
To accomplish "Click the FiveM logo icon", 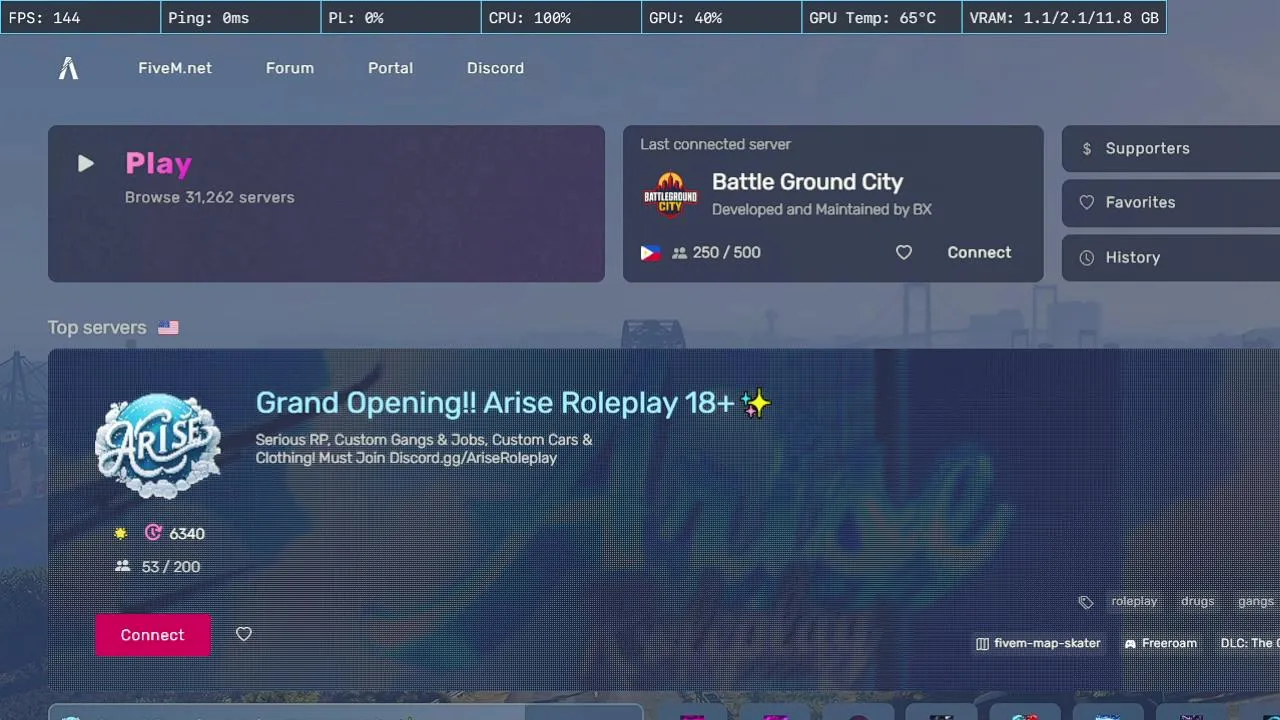I will (x=68, y=68).
